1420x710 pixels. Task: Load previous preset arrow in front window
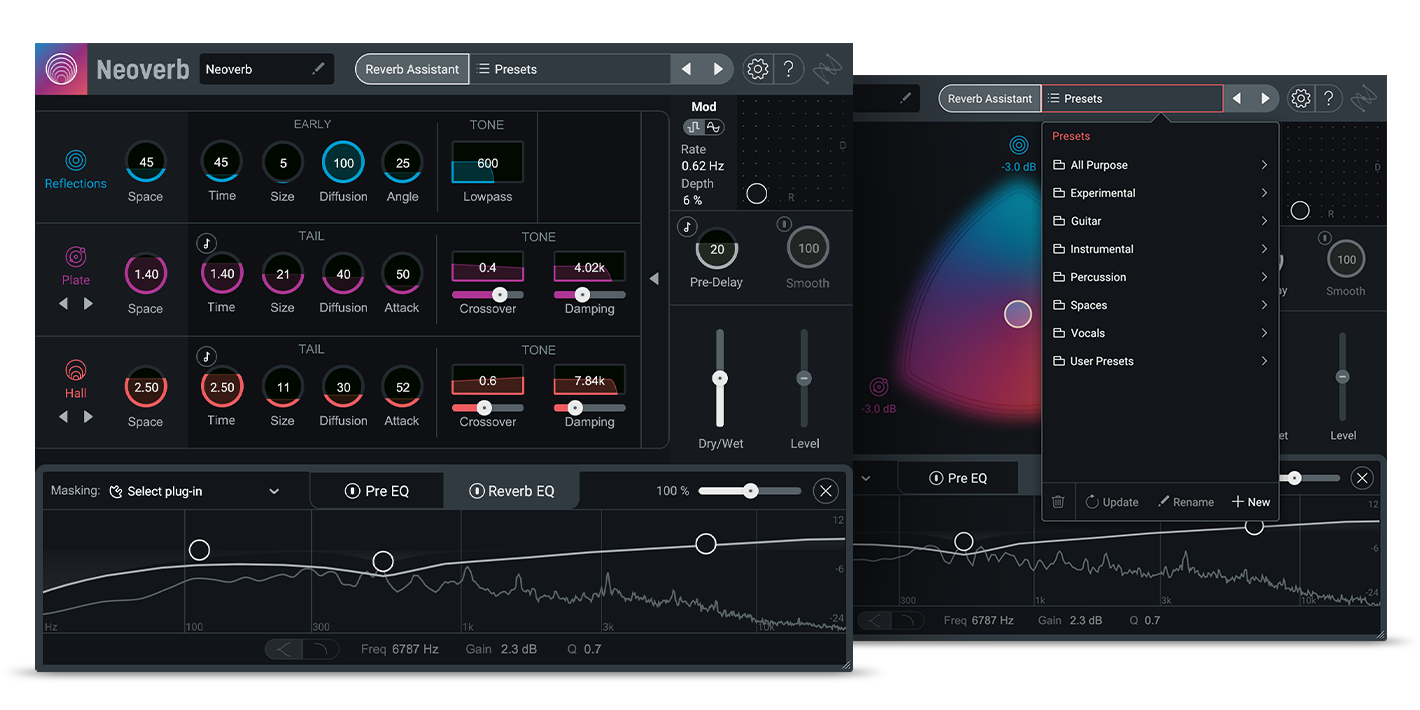[x=686, y=69]
